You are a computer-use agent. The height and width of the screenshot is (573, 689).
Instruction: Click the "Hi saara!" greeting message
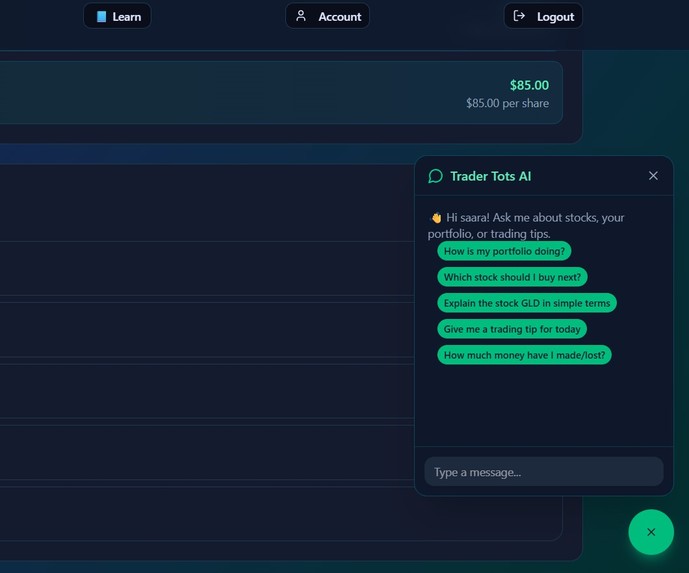[526, 225]
